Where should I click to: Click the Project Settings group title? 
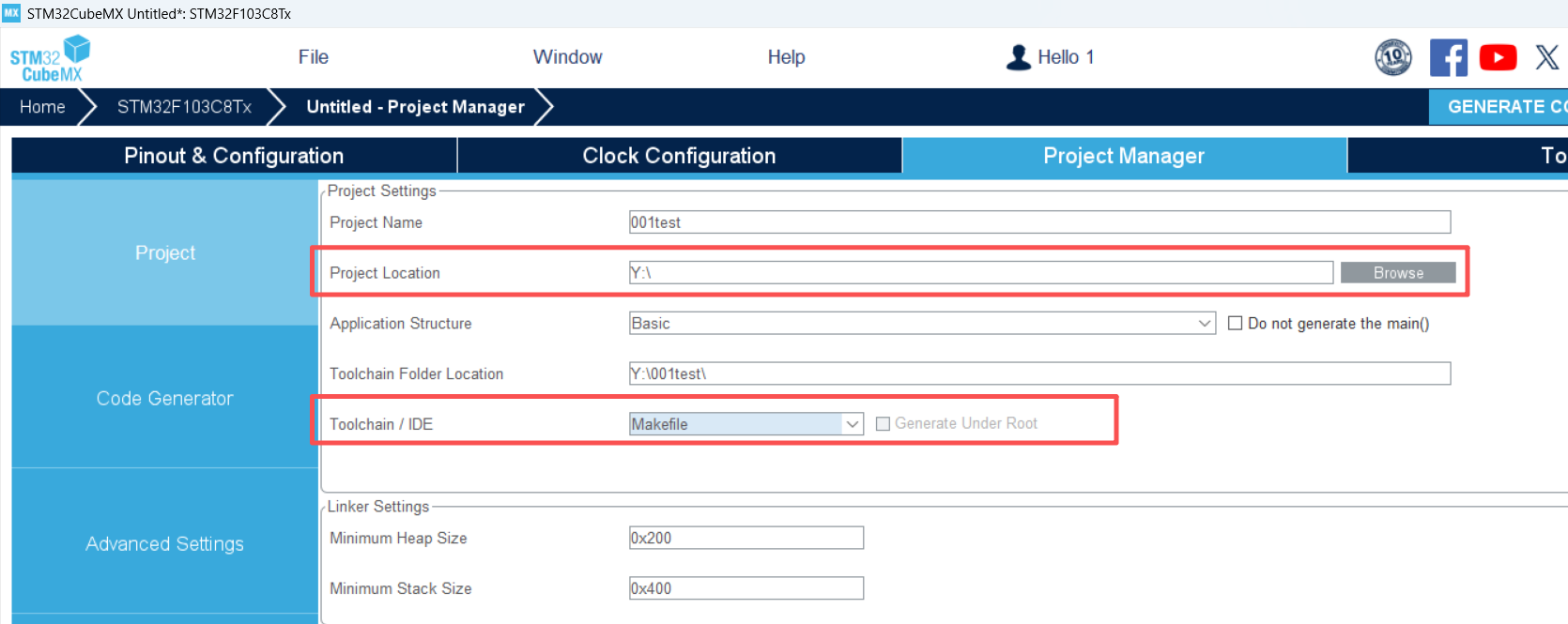[x=382, y=191]
